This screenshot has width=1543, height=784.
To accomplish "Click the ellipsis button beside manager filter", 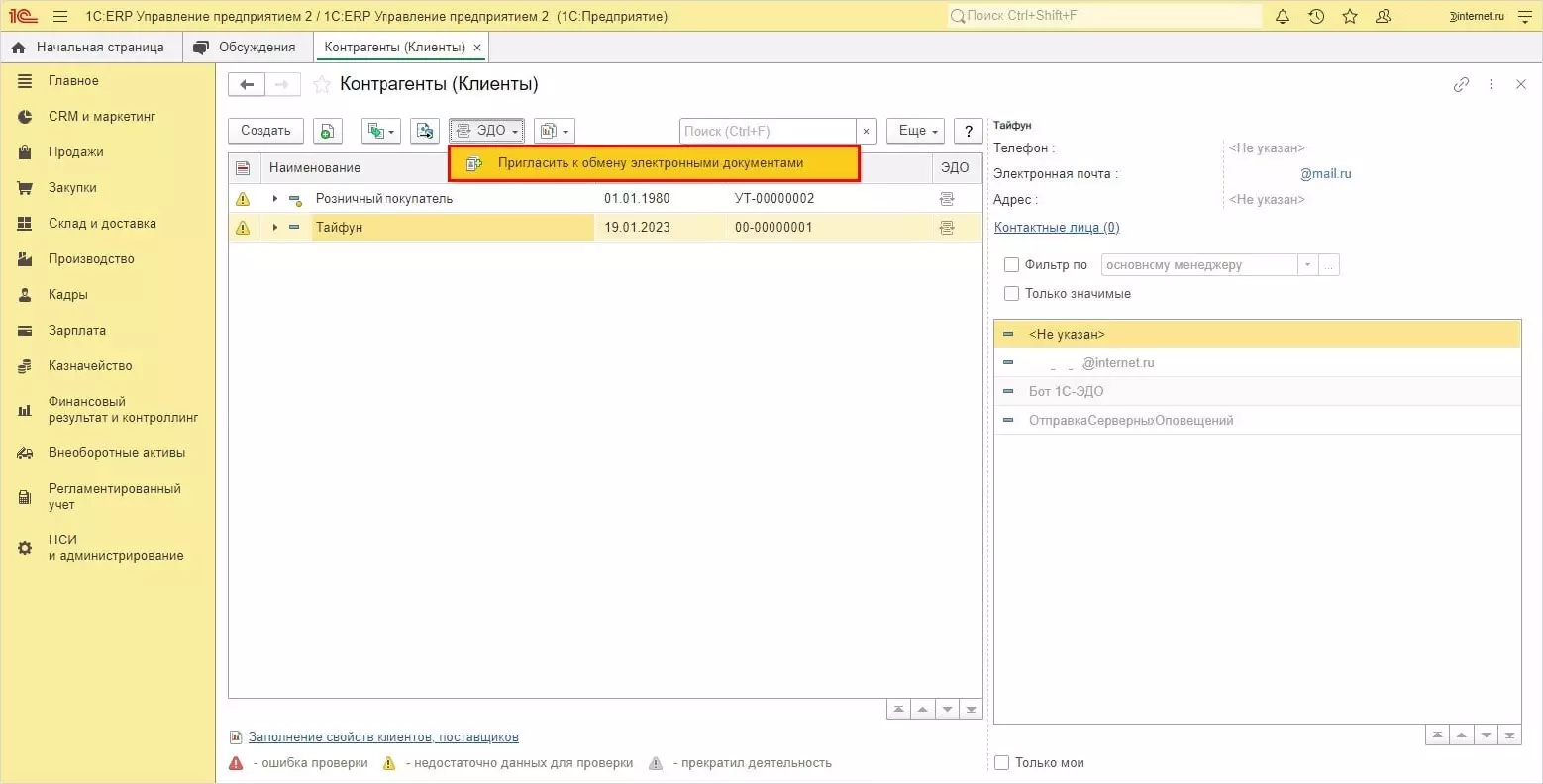I will [1329, 265].
